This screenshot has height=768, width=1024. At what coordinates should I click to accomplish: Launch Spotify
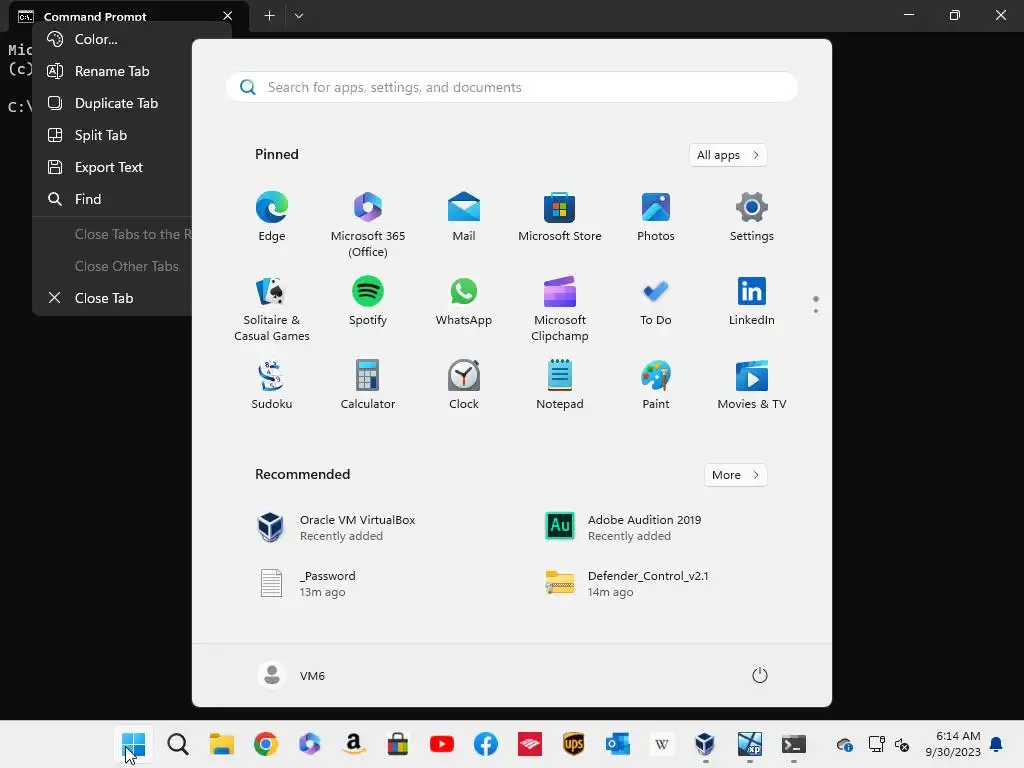(368, 301)
